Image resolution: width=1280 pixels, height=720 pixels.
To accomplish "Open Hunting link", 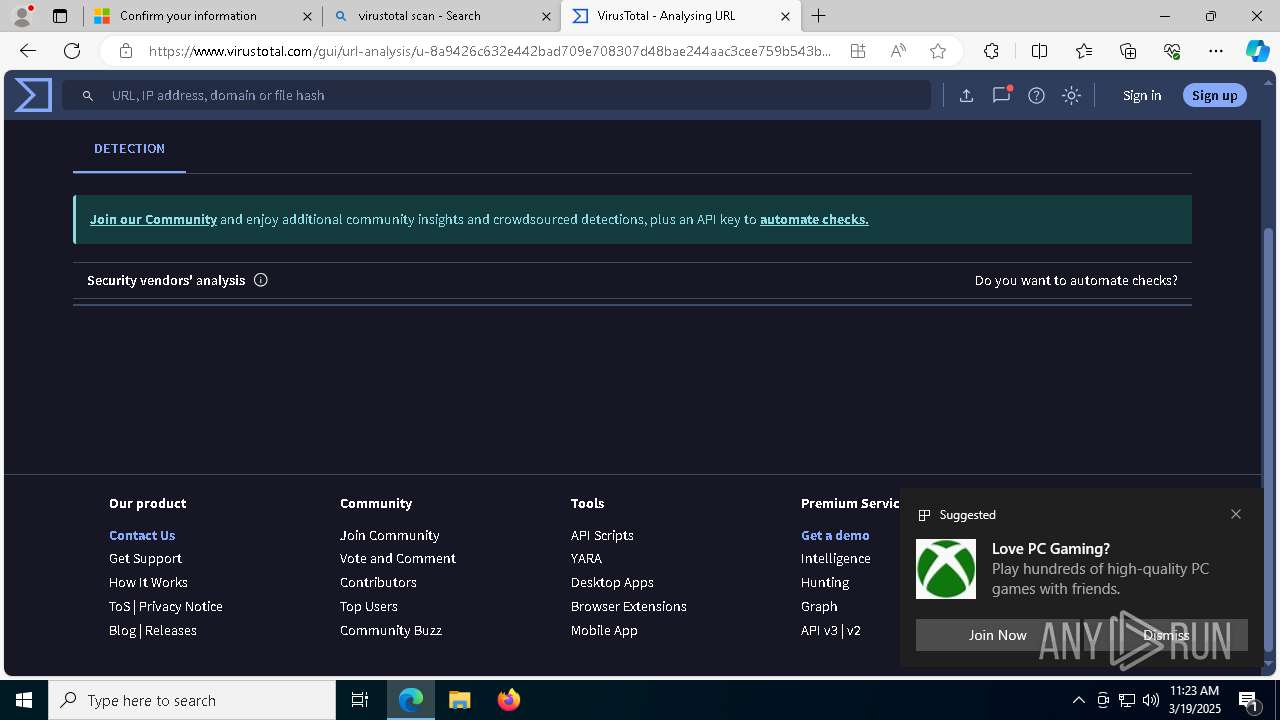I will [x=825, y=582].
